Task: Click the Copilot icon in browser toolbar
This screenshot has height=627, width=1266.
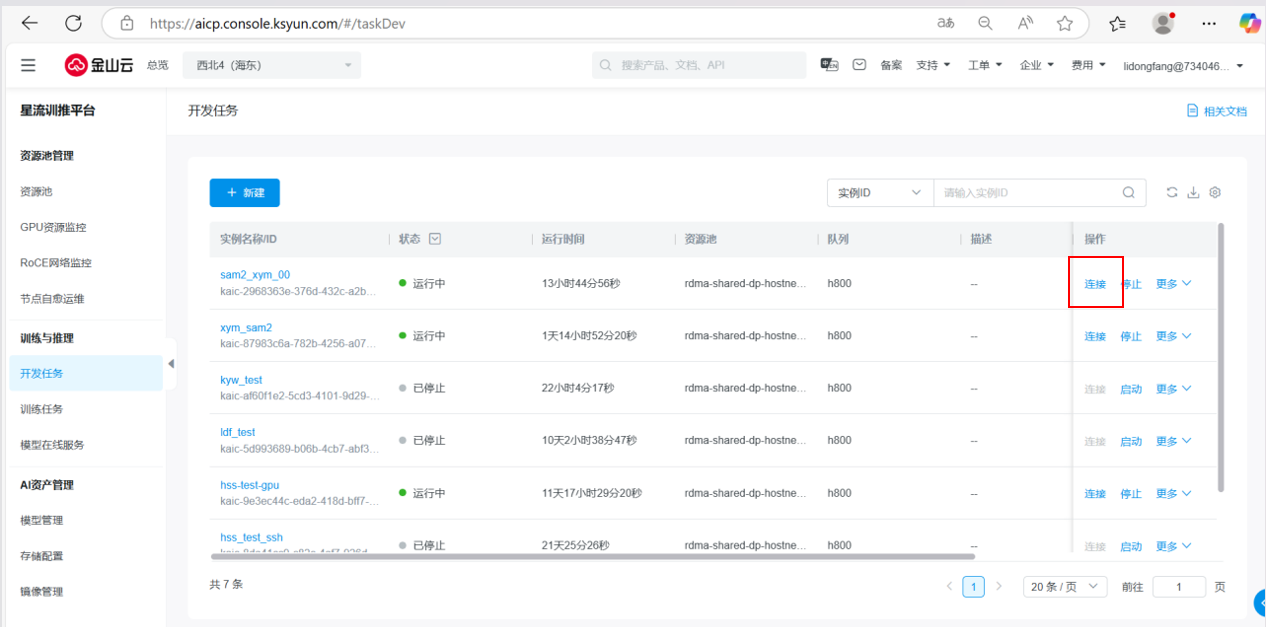Action: [1249, 23]
